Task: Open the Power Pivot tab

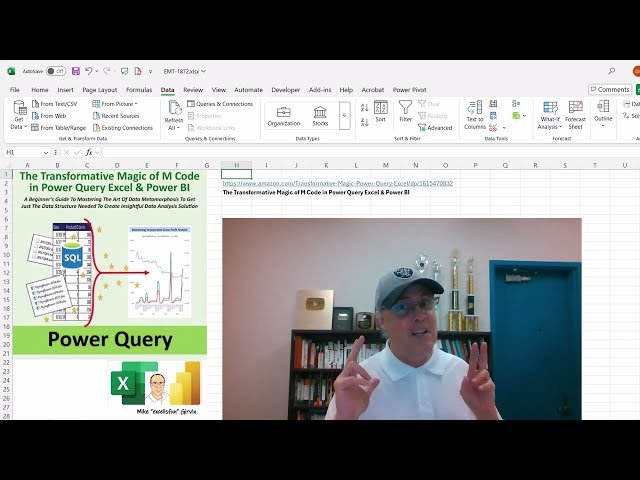Action: pyautogui.click(x=409, y=90)
